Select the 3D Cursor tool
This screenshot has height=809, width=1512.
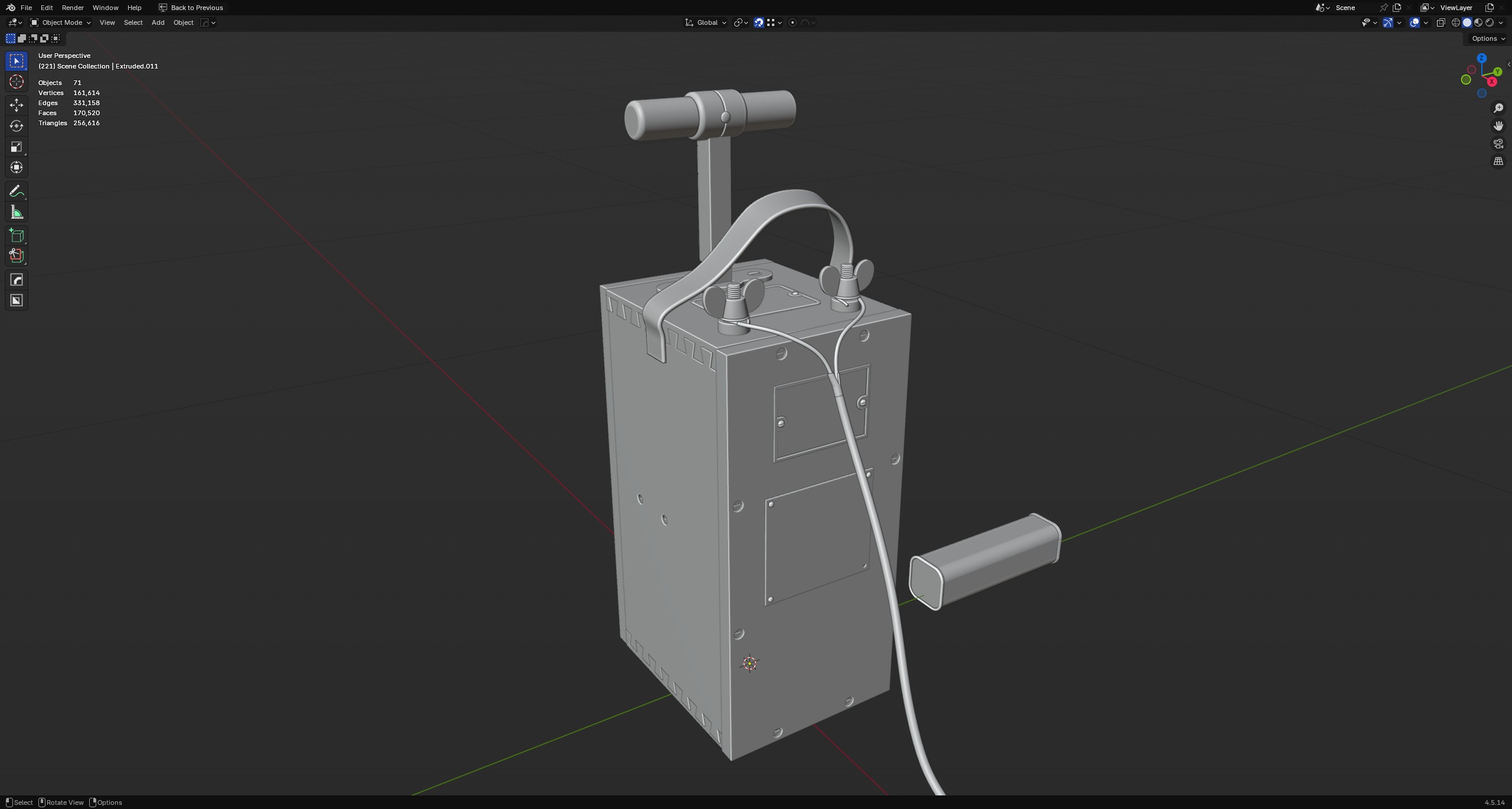point(17,82)
